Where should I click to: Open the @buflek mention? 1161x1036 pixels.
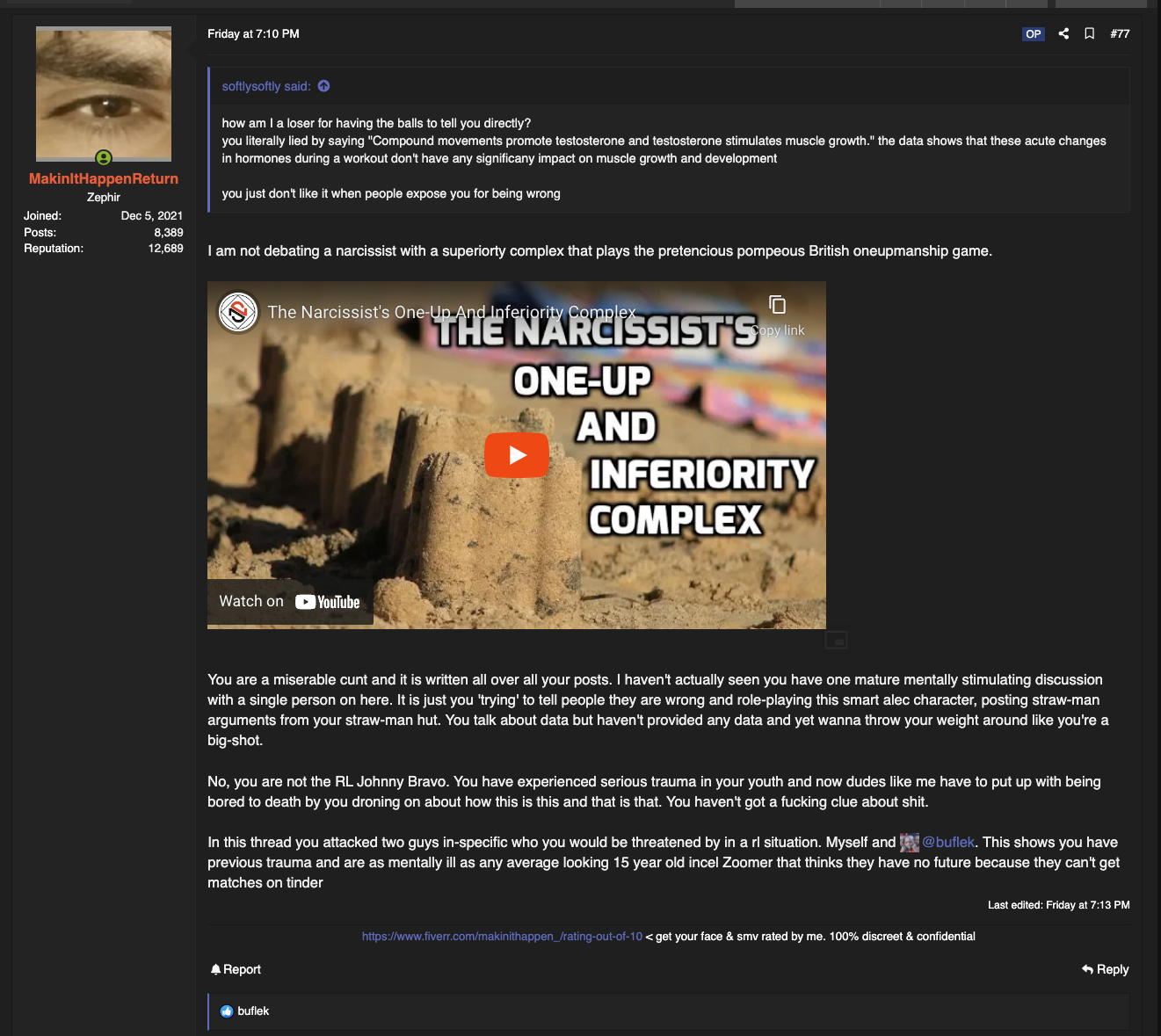(x=948, y=842)
